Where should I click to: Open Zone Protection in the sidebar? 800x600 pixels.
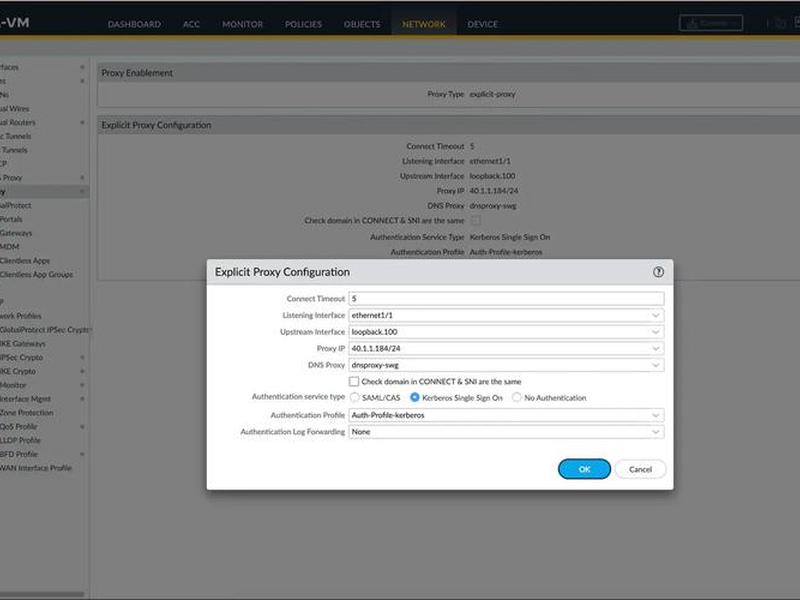(x=27, y=412)
